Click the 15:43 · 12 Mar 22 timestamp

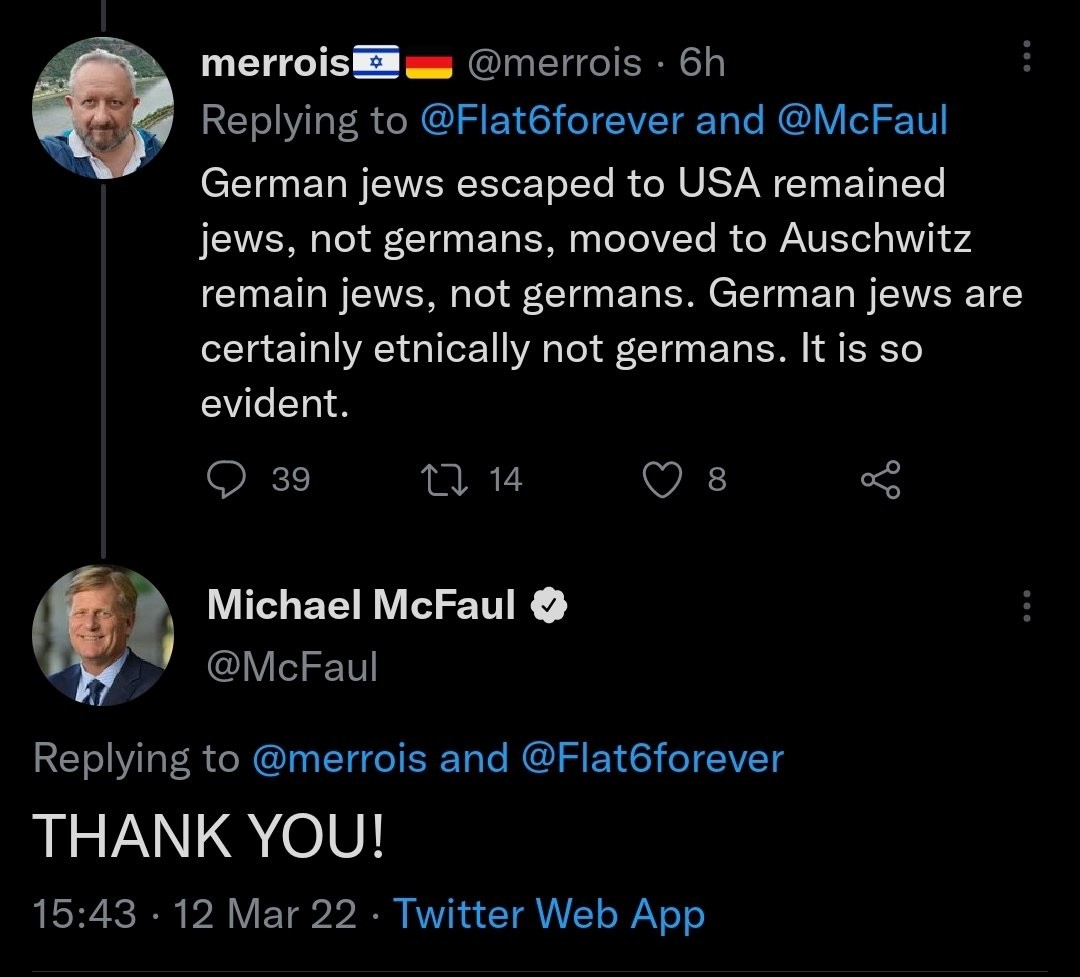tap(194, 914)
